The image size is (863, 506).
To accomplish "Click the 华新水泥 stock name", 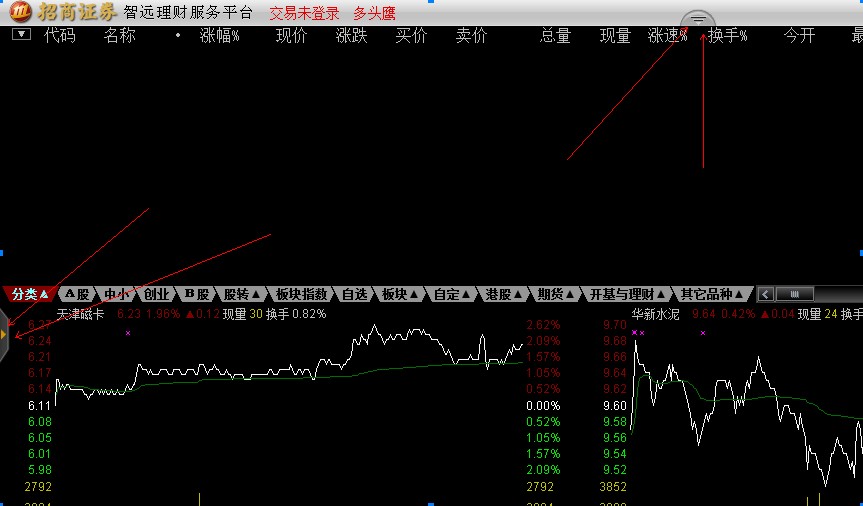I will (656, 313).
